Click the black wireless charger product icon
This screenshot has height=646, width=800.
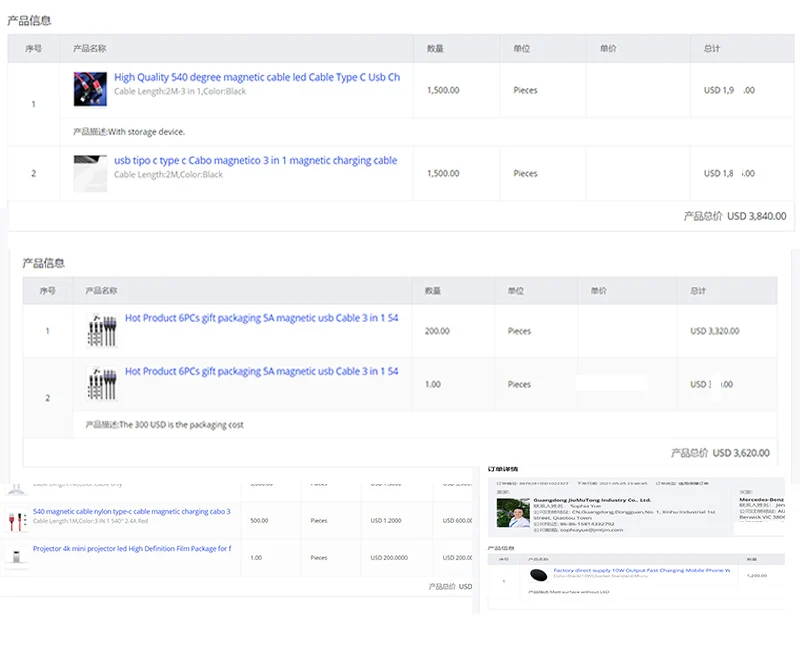[538, 576]
